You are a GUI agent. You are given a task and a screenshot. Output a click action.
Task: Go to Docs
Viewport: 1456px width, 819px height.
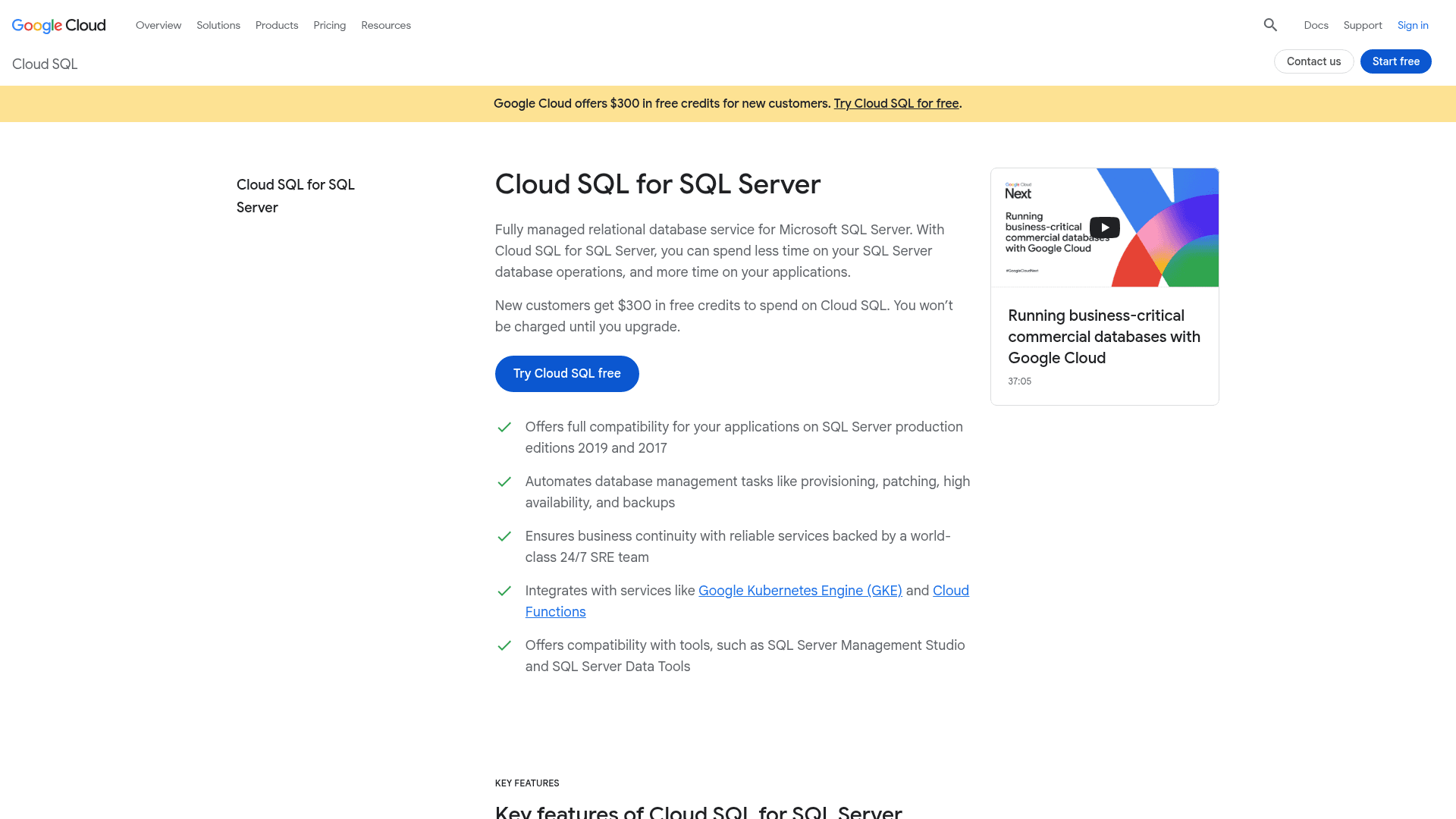pos(1316,25)
